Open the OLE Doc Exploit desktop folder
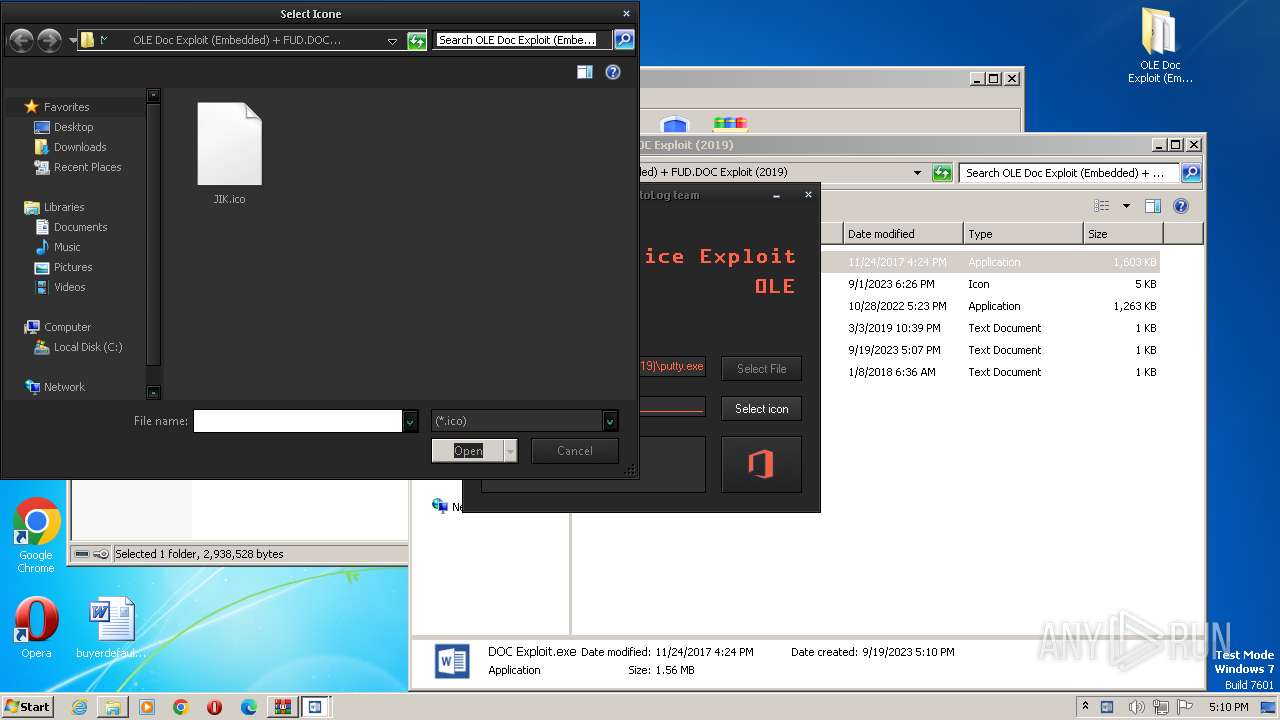Image resolution: width=1280 pixels, height=720 pixels. click(x=1160, y=46)
